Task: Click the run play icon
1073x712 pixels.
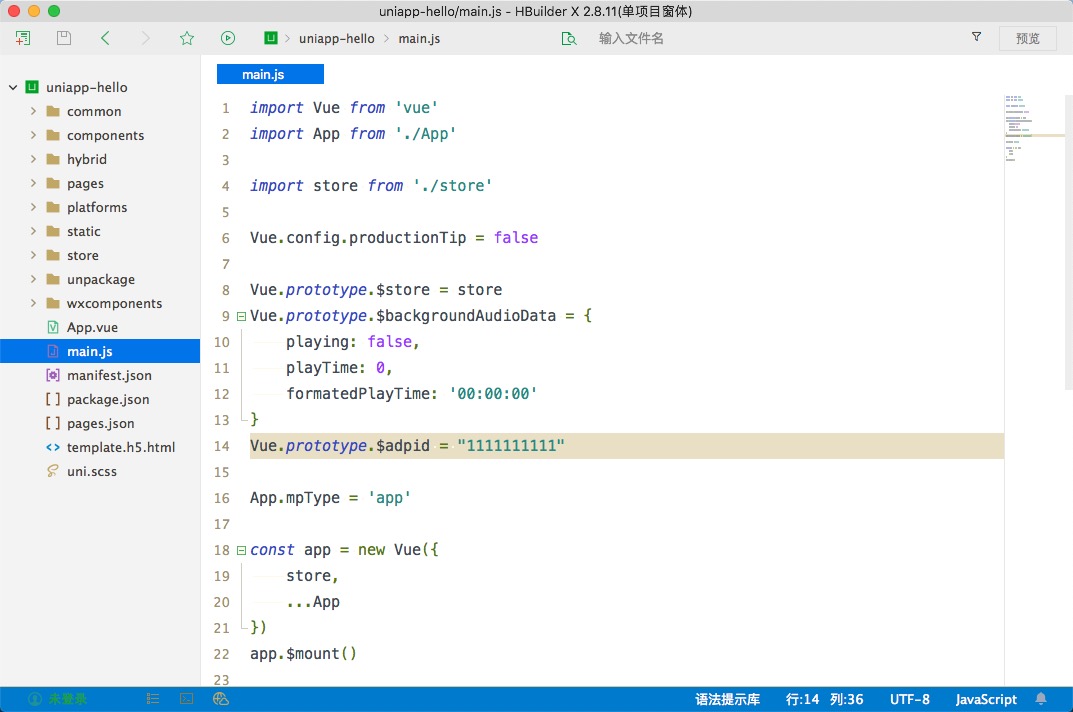Action: coord(228,38)
